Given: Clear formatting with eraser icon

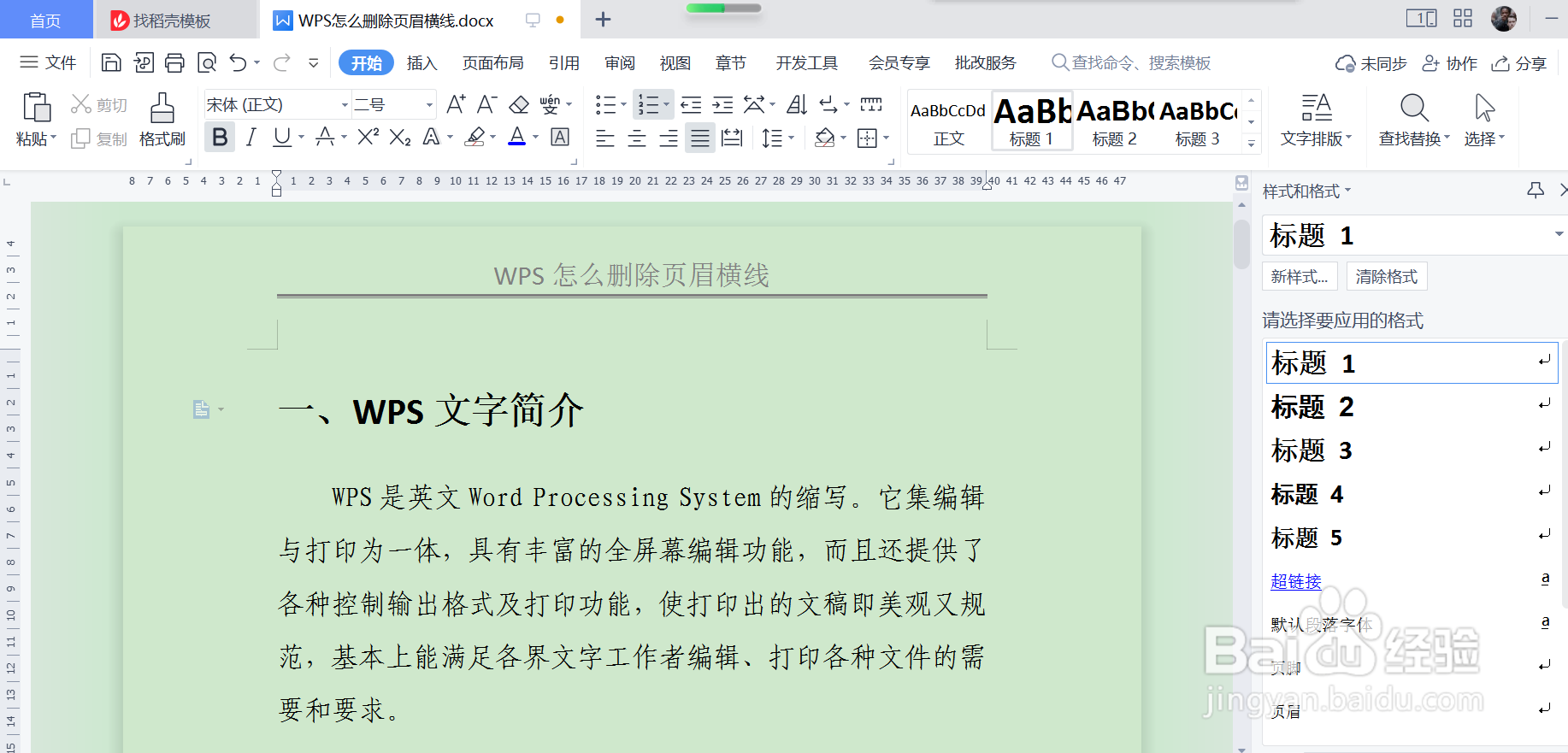Looking at the screenshot, I should click(519, 104).
